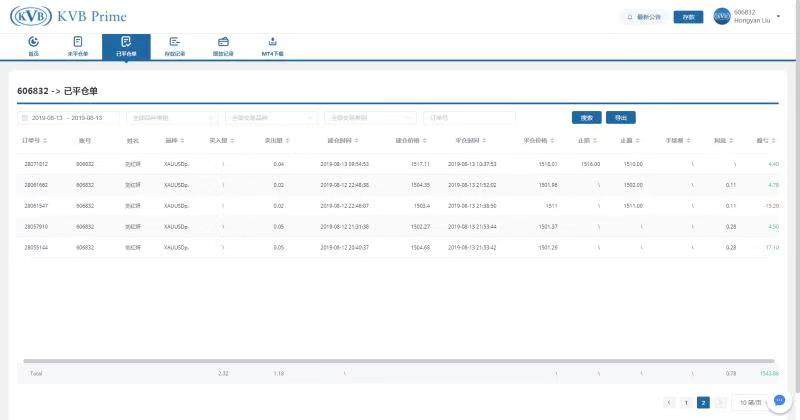The width and height of the screenshot is (800, 420).
Task: Click the date range picker field
Action: (70, 118)
